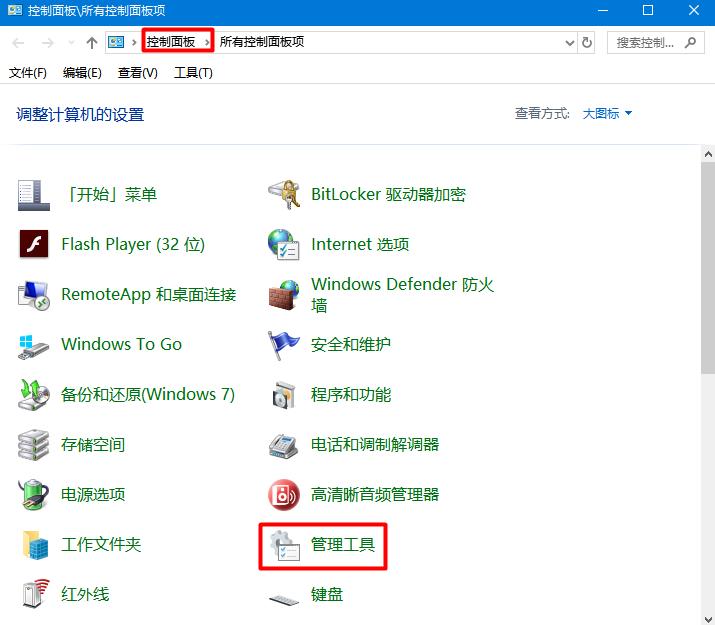This screenshot has width=715, height=625.
Task: Open the Flash Player (32 位) icon
Action: coord(34,244)
